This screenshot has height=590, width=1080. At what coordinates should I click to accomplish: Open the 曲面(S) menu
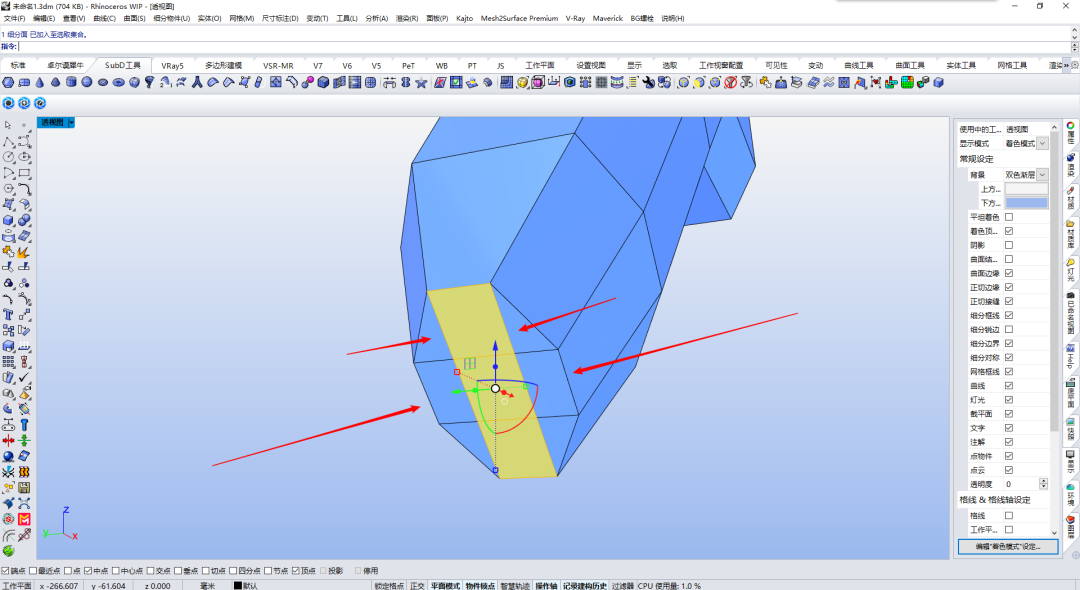134,19
